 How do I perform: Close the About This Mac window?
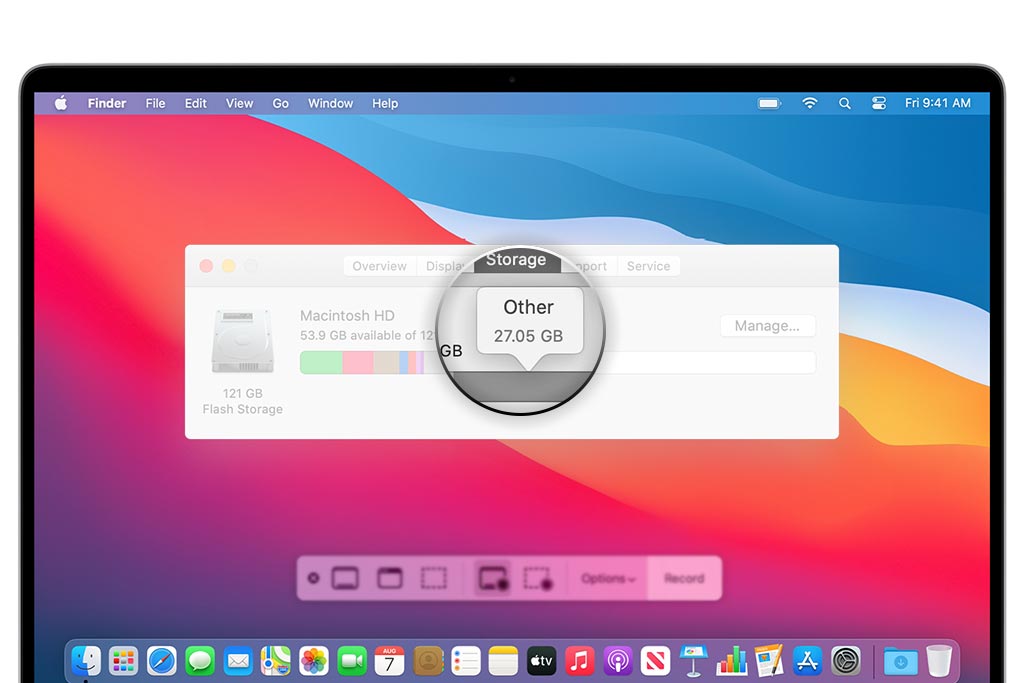(206, 266)
